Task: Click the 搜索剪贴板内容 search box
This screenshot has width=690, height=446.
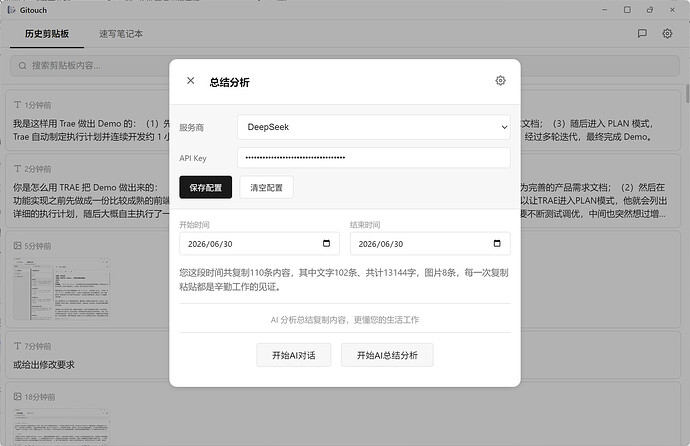Action: (345, 66)
